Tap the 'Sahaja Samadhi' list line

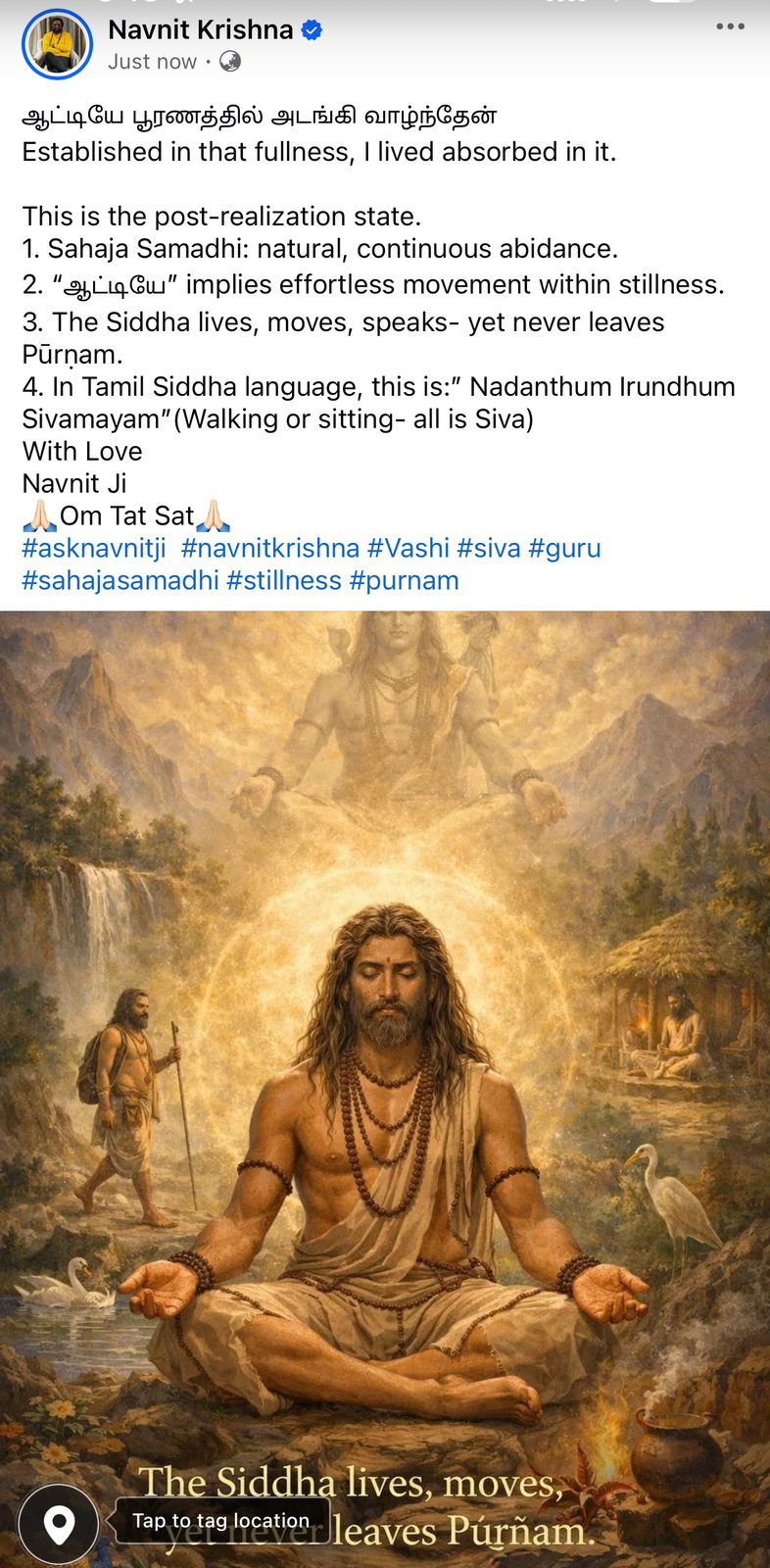click(320, 249)
